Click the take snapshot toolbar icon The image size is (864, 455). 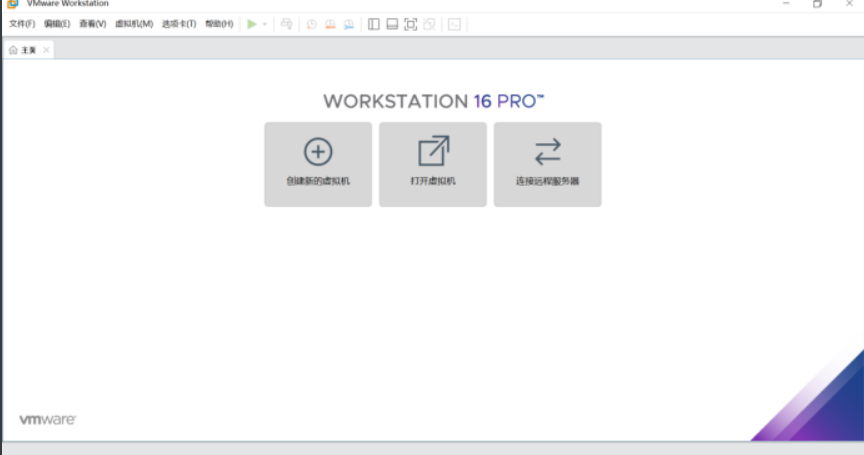pyautogui.click(x=311, y=24)
